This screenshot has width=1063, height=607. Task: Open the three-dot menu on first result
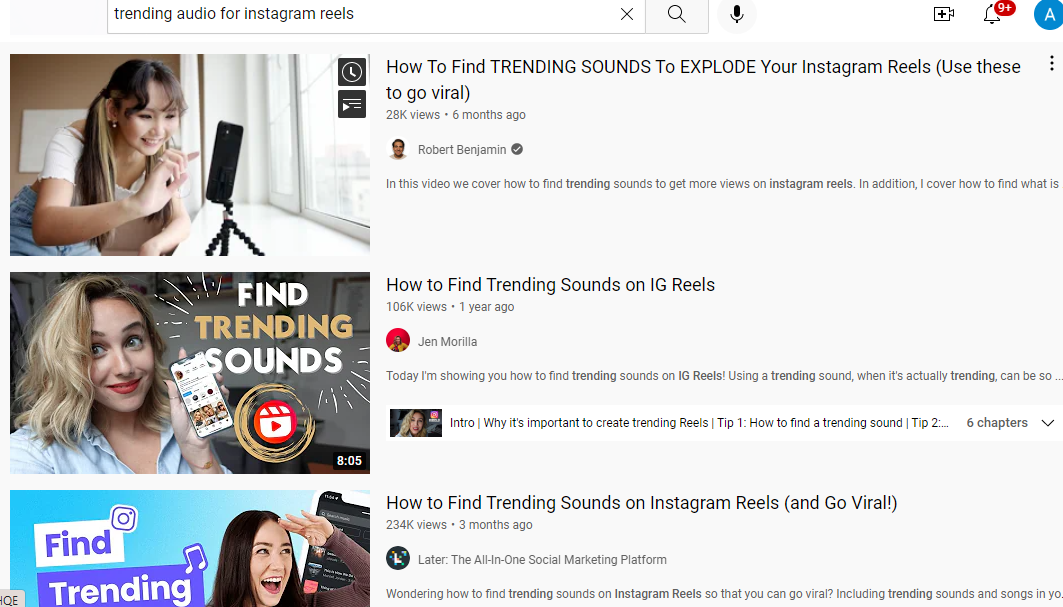pos(1051,63)
